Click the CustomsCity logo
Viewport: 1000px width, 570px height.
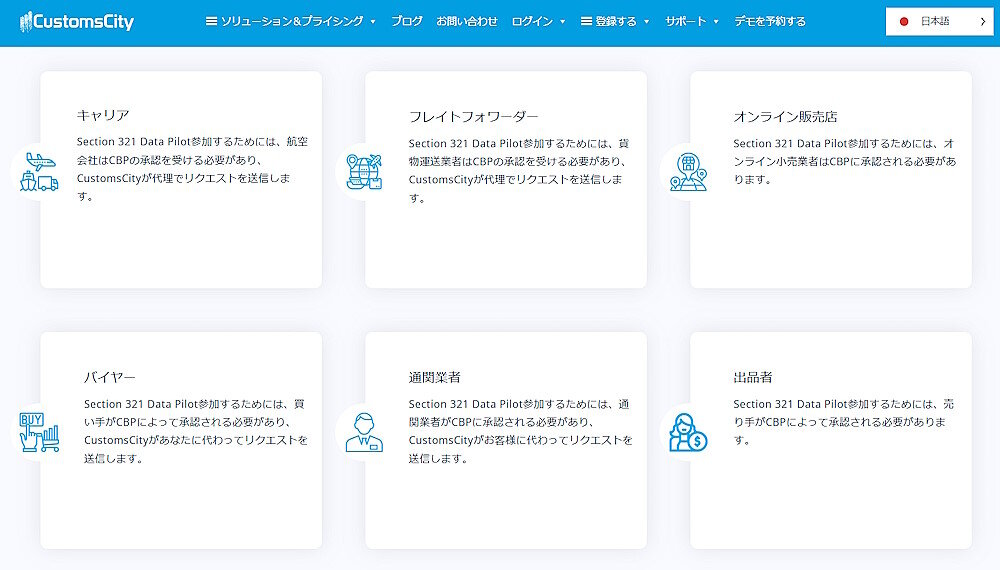click(77, 21)
